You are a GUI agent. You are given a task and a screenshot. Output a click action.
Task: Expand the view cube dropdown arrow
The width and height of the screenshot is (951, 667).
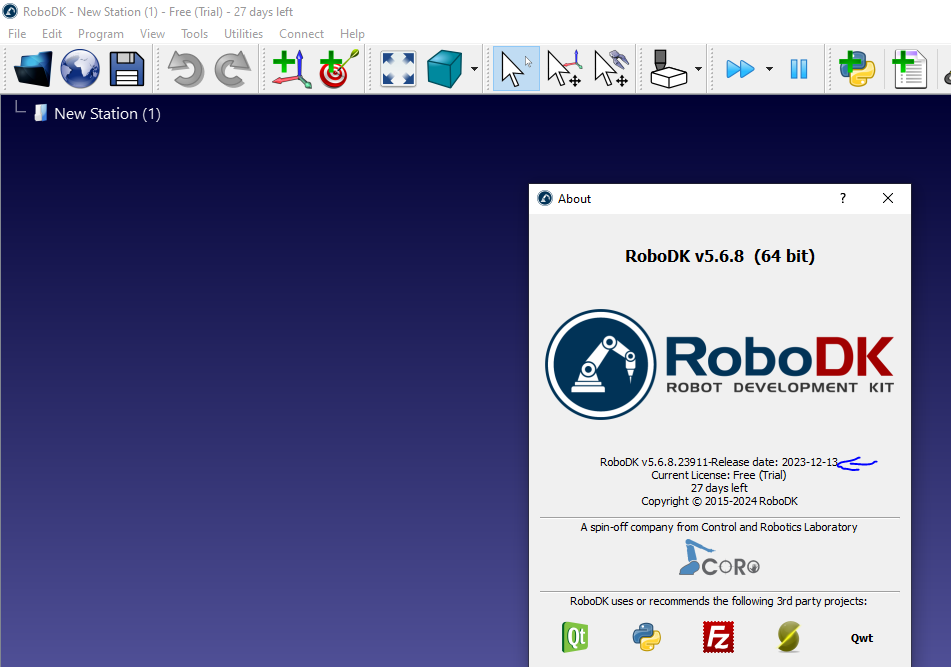click(474, 69)
